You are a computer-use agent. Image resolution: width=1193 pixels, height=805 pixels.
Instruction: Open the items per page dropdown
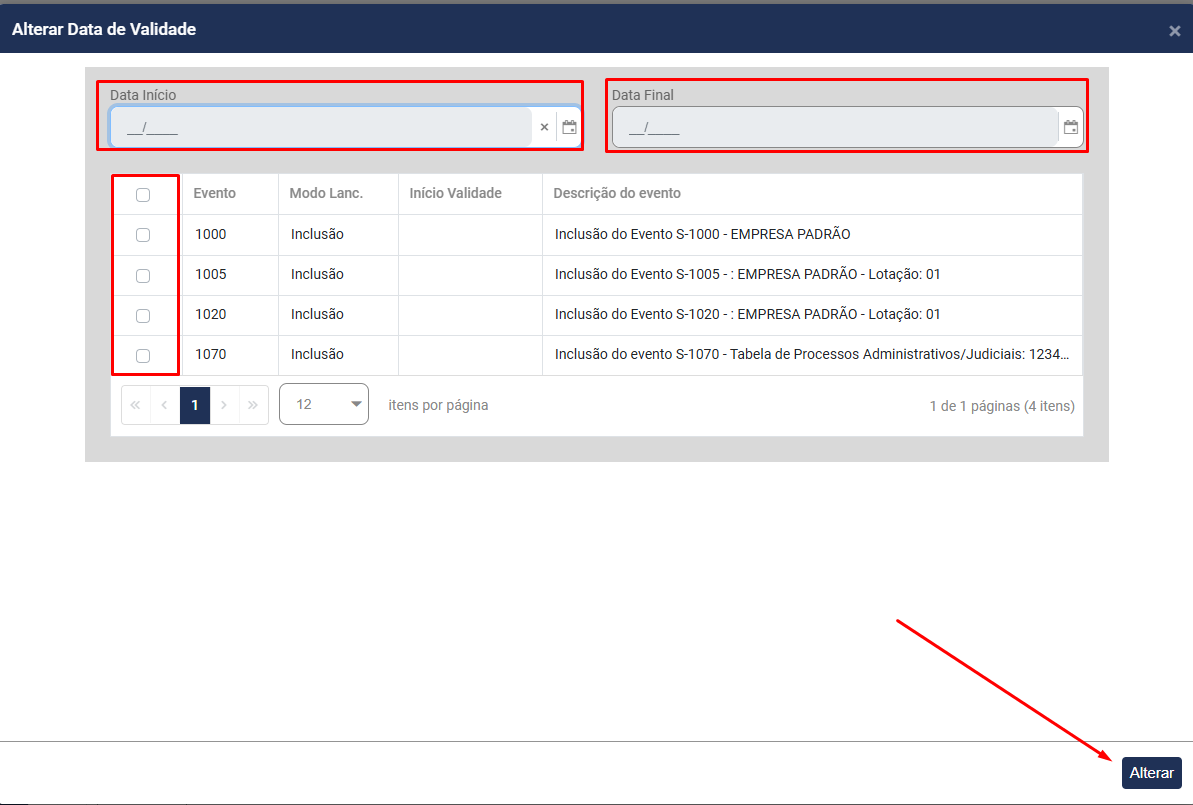coord(324,404)
